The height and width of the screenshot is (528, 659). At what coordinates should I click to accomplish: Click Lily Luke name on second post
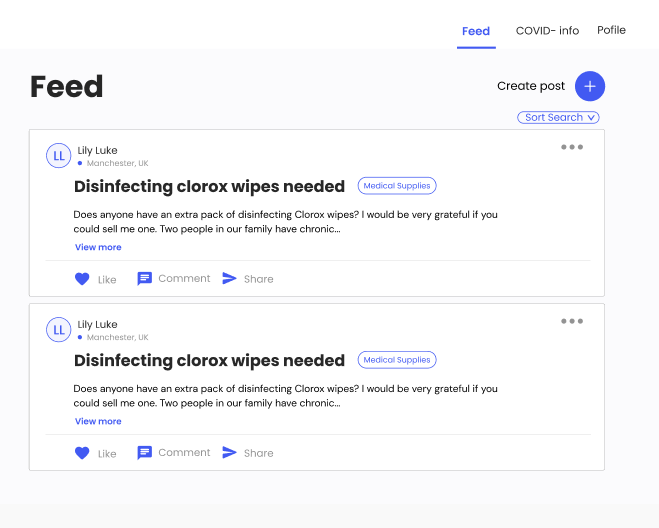97,325
